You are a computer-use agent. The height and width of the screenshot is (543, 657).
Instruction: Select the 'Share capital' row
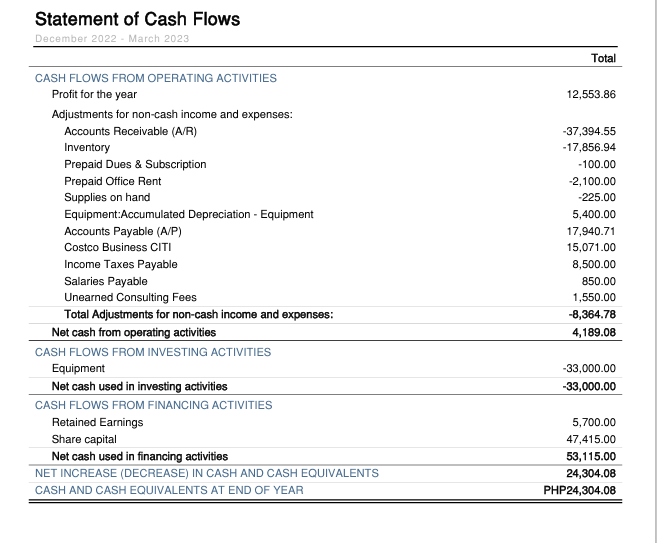84,439
